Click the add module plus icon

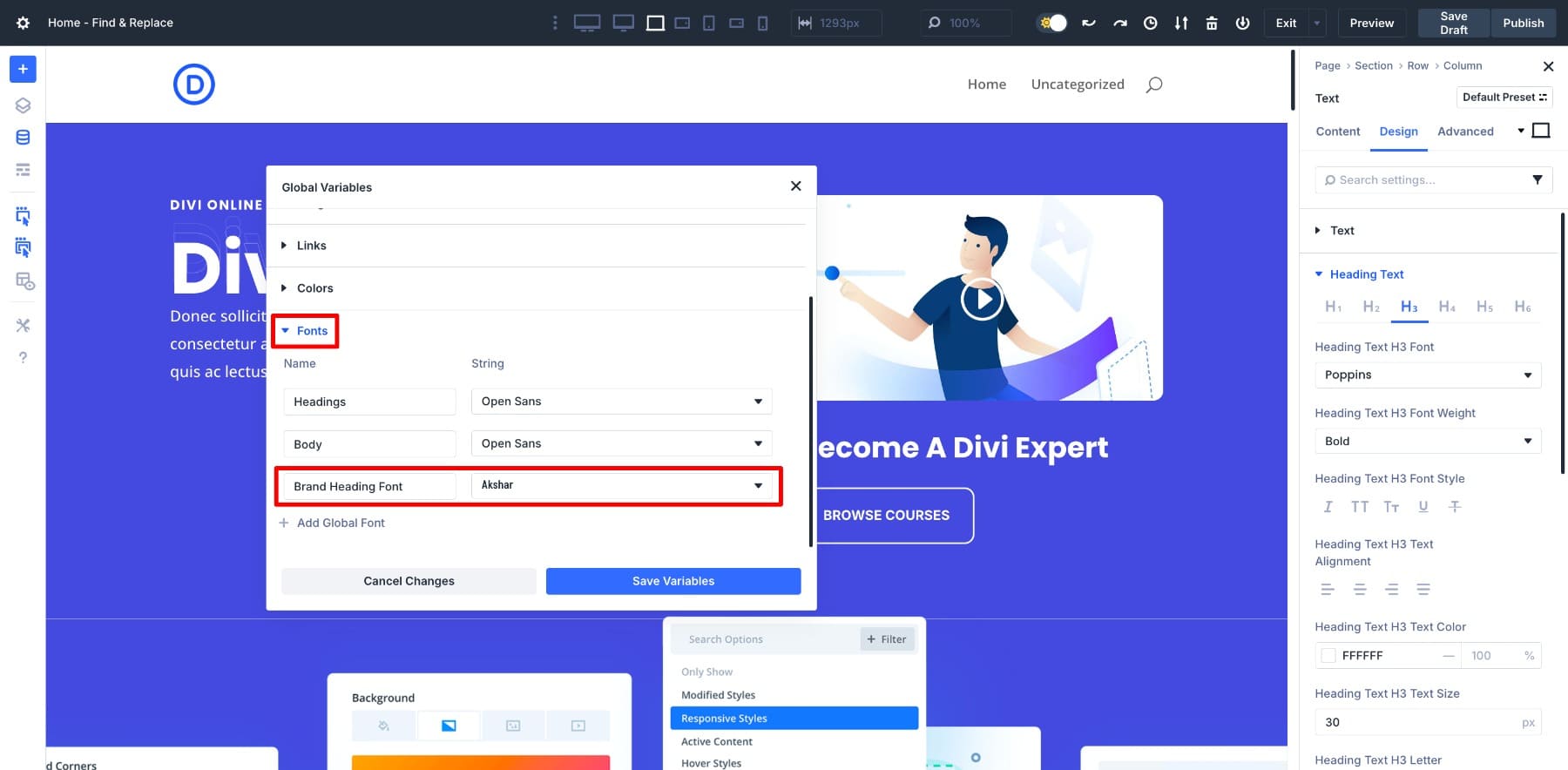pos(23,69)
